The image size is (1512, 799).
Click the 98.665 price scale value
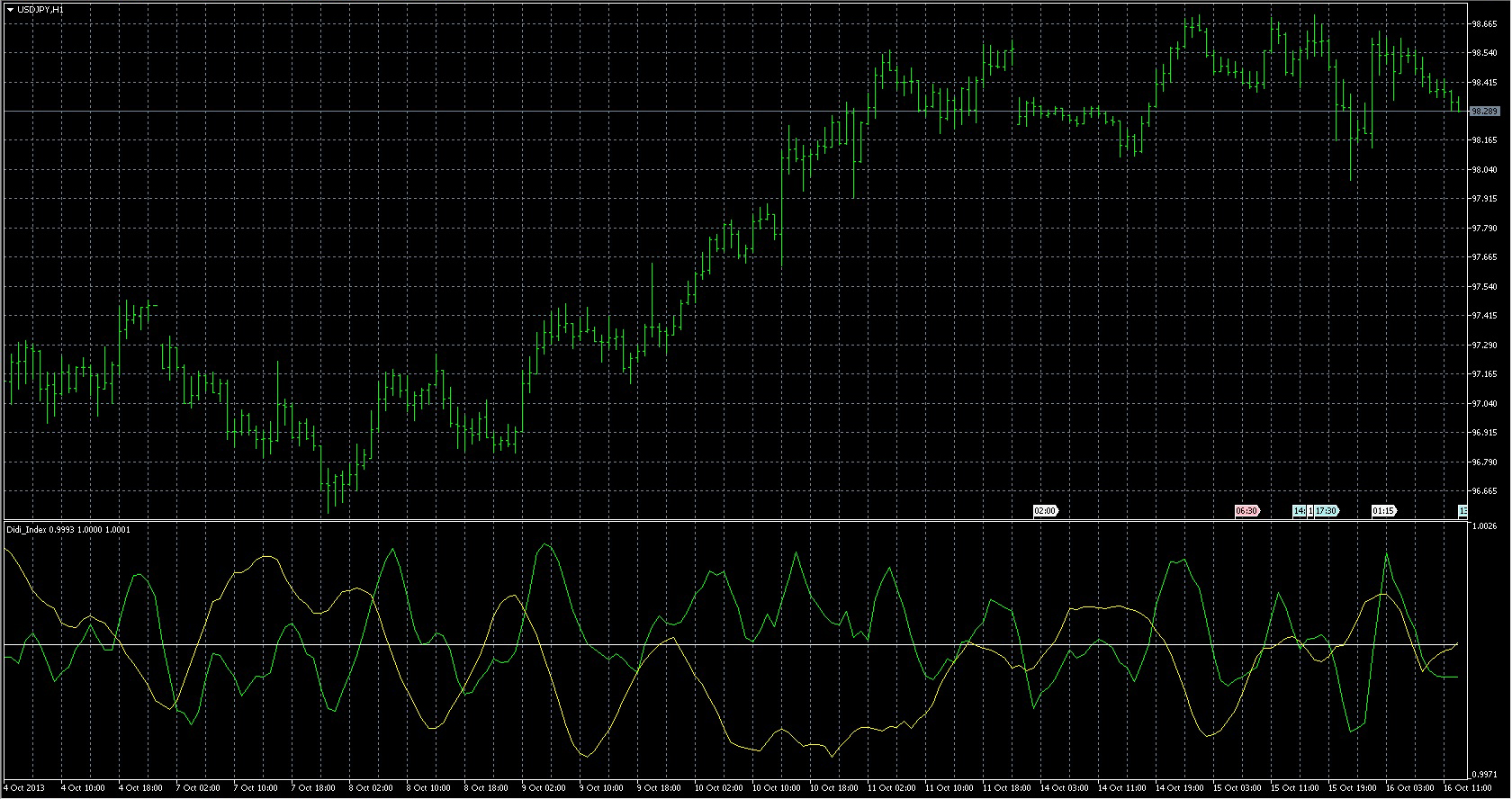(1484, 24)
